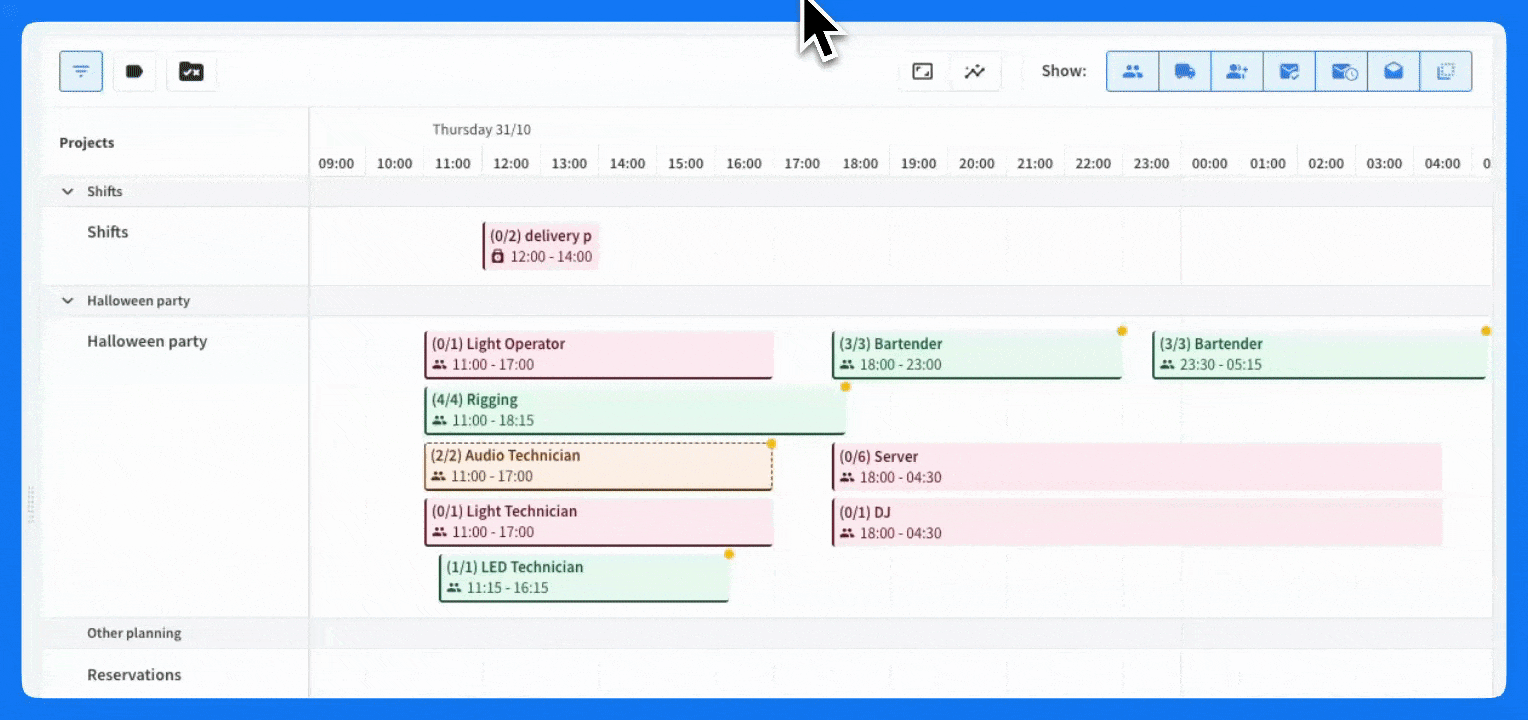Screen dimensions: 1528x720
Task: Click the folder with checkmark icon
Action: tap(191, 72)
